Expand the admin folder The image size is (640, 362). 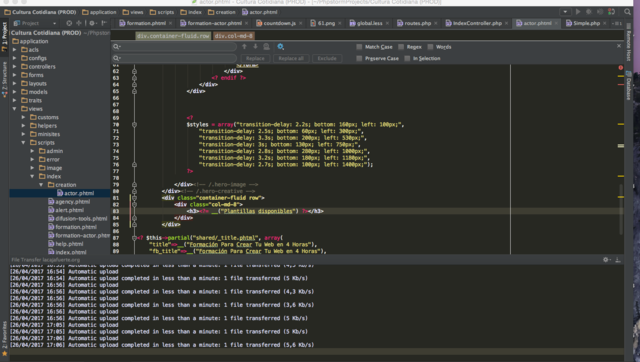32,151
